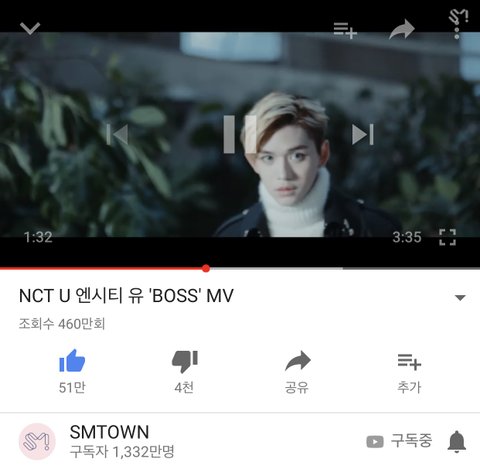Viewport: 480px width, 469px height.
Task: Minimize the video player with the down chevron
Action: click(30, 29)
